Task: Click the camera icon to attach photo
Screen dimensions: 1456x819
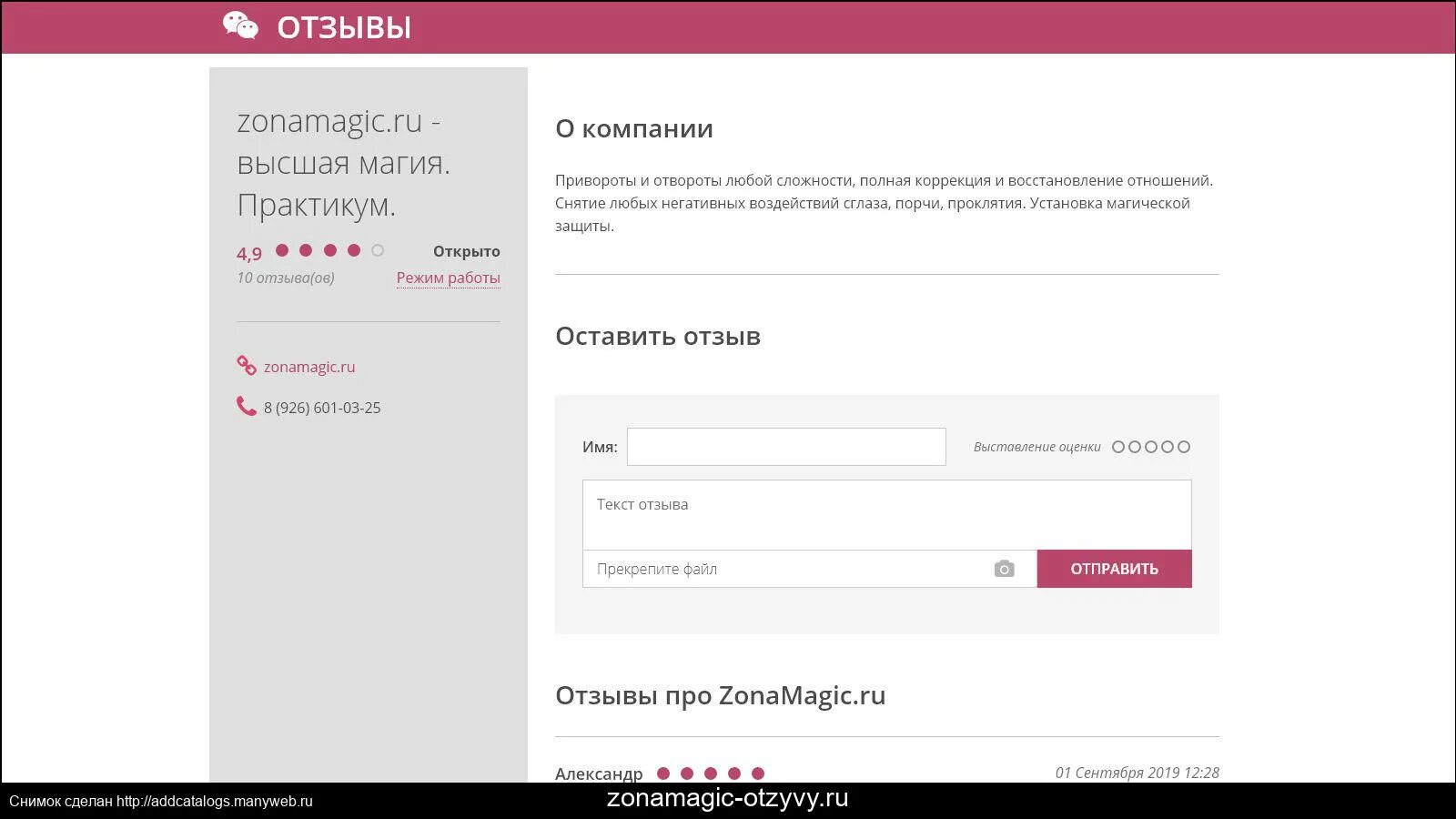Action: (1004, 569)
